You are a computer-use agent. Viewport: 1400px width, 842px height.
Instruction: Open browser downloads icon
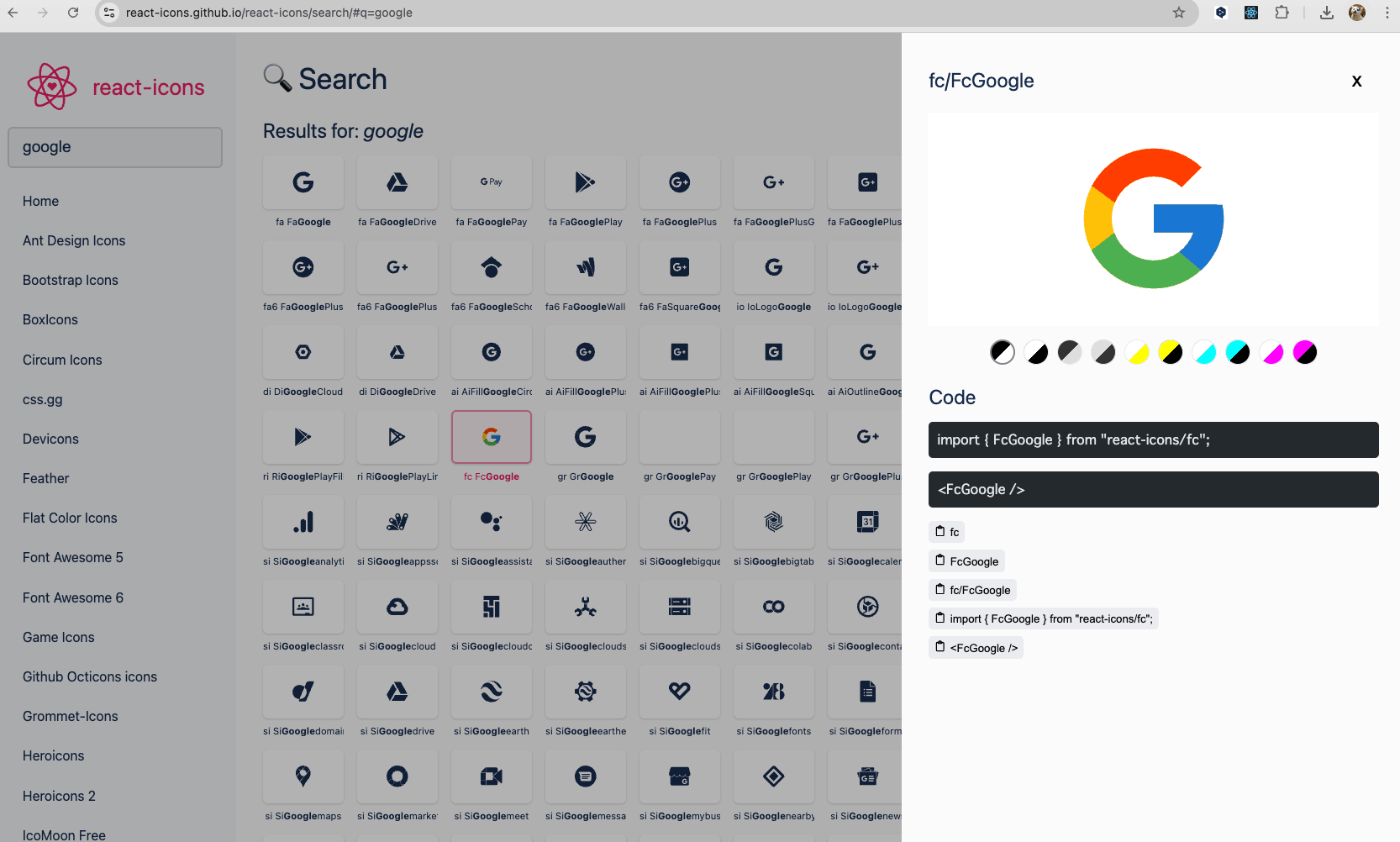tap(1327, 13)
